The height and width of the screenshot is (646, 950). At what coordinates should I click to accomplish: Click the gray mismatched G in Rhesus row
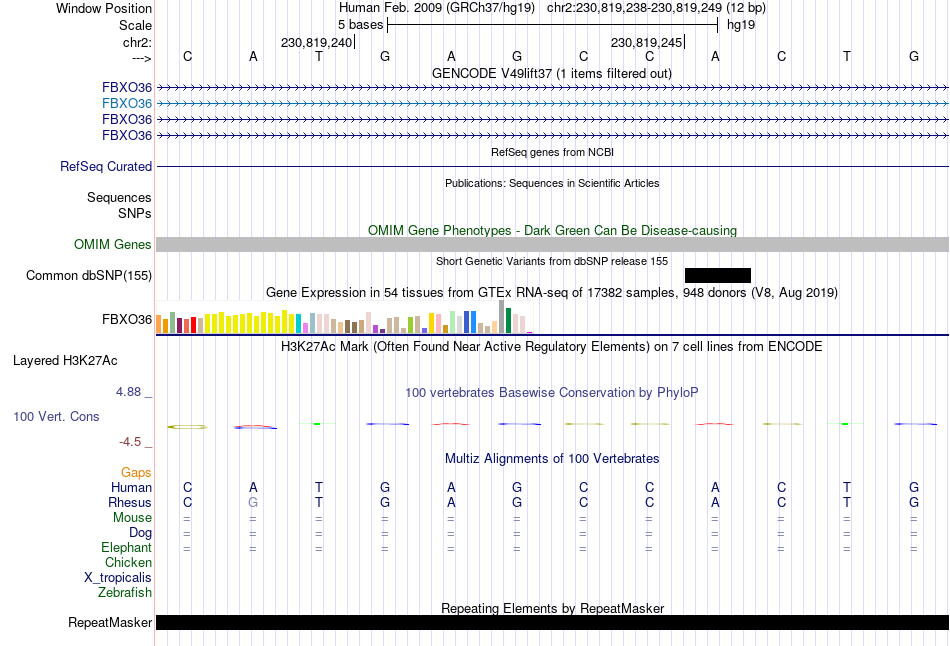[x=253, y=503]
